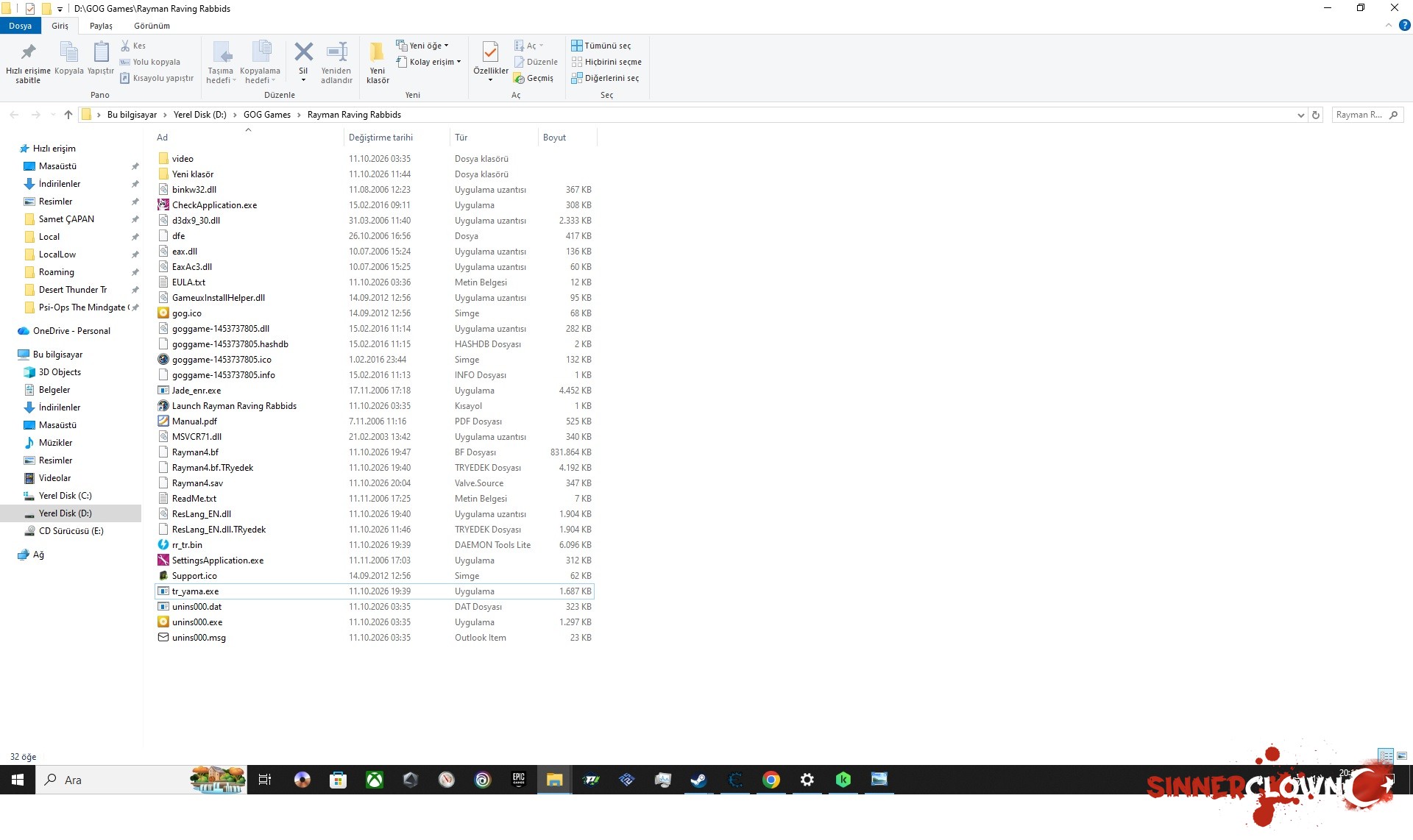Click Yolu kopyala copy path button

tap(150, 62)
